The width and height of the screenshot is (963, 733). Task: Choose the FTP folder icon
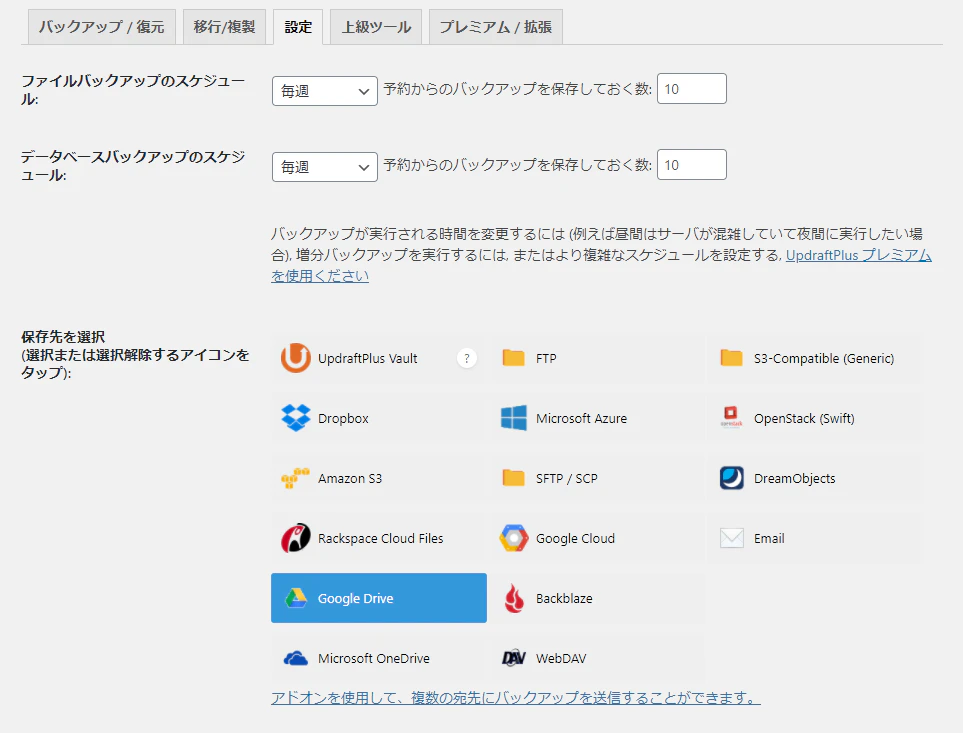coord(513,357)
